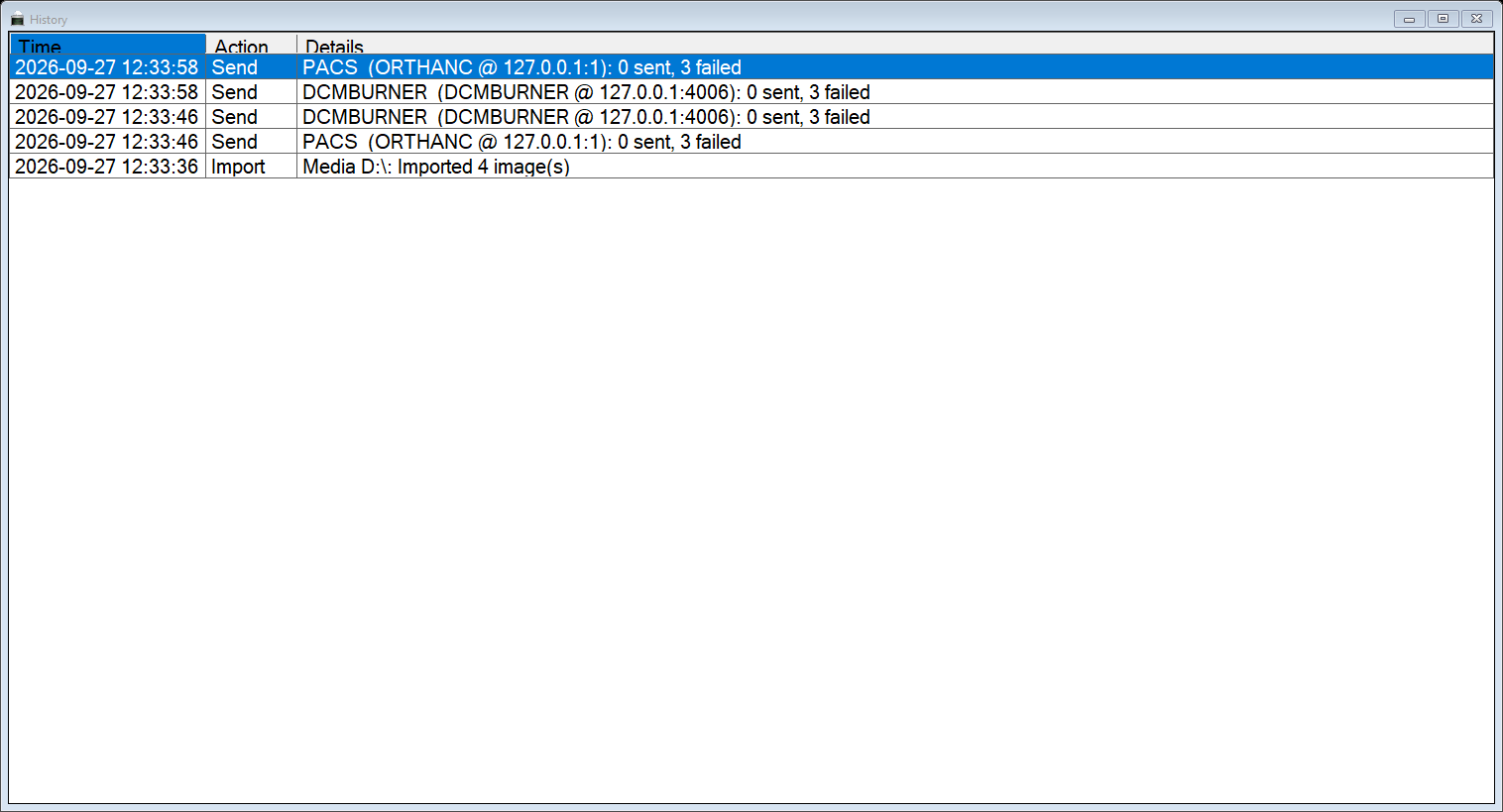Sort the list by the Time column header

coord(108,45)
